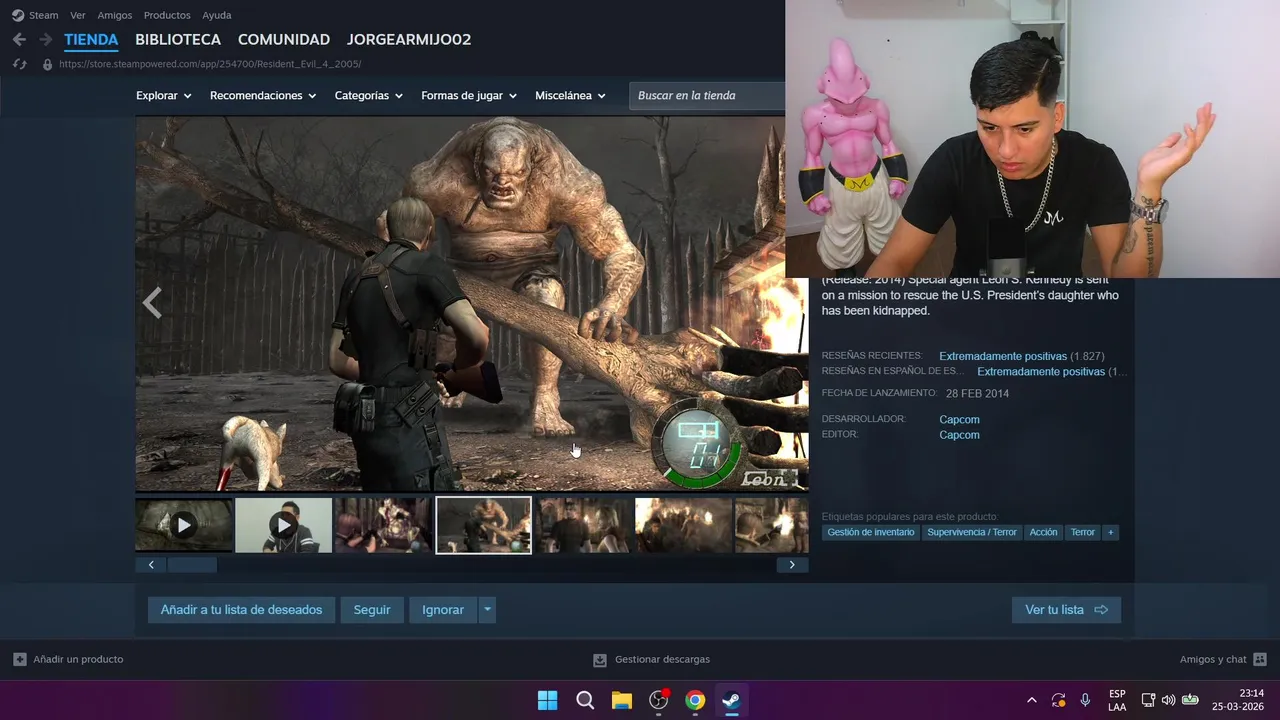
Task: Open the Ignorar options dropdown arrow
Action: 487,610
